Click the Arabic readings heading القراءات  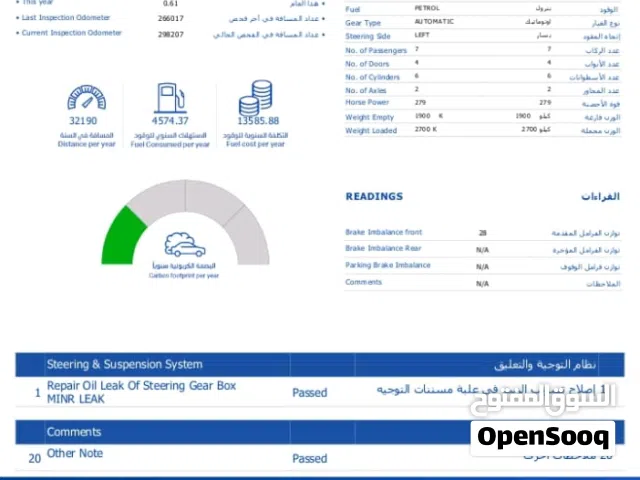(x=600, y=196)
